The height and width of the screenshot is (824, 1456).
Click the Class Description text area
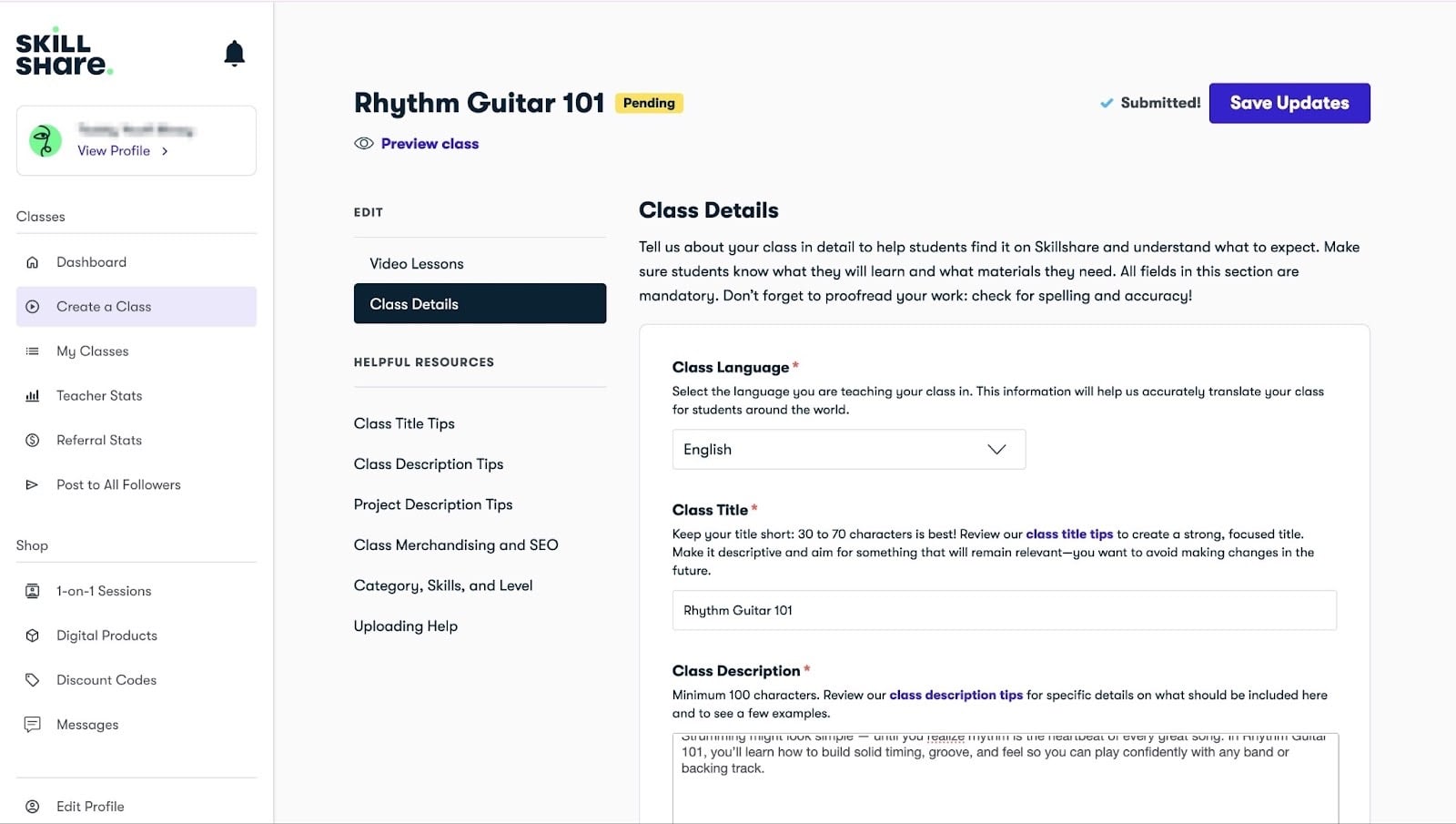point(1005,778)
